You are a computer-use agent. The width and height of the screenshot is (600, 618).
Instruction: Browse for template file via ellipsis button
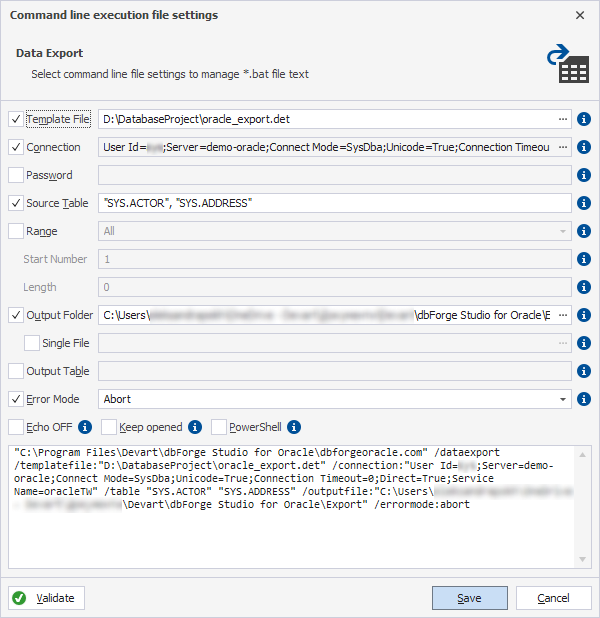point(563,119)
